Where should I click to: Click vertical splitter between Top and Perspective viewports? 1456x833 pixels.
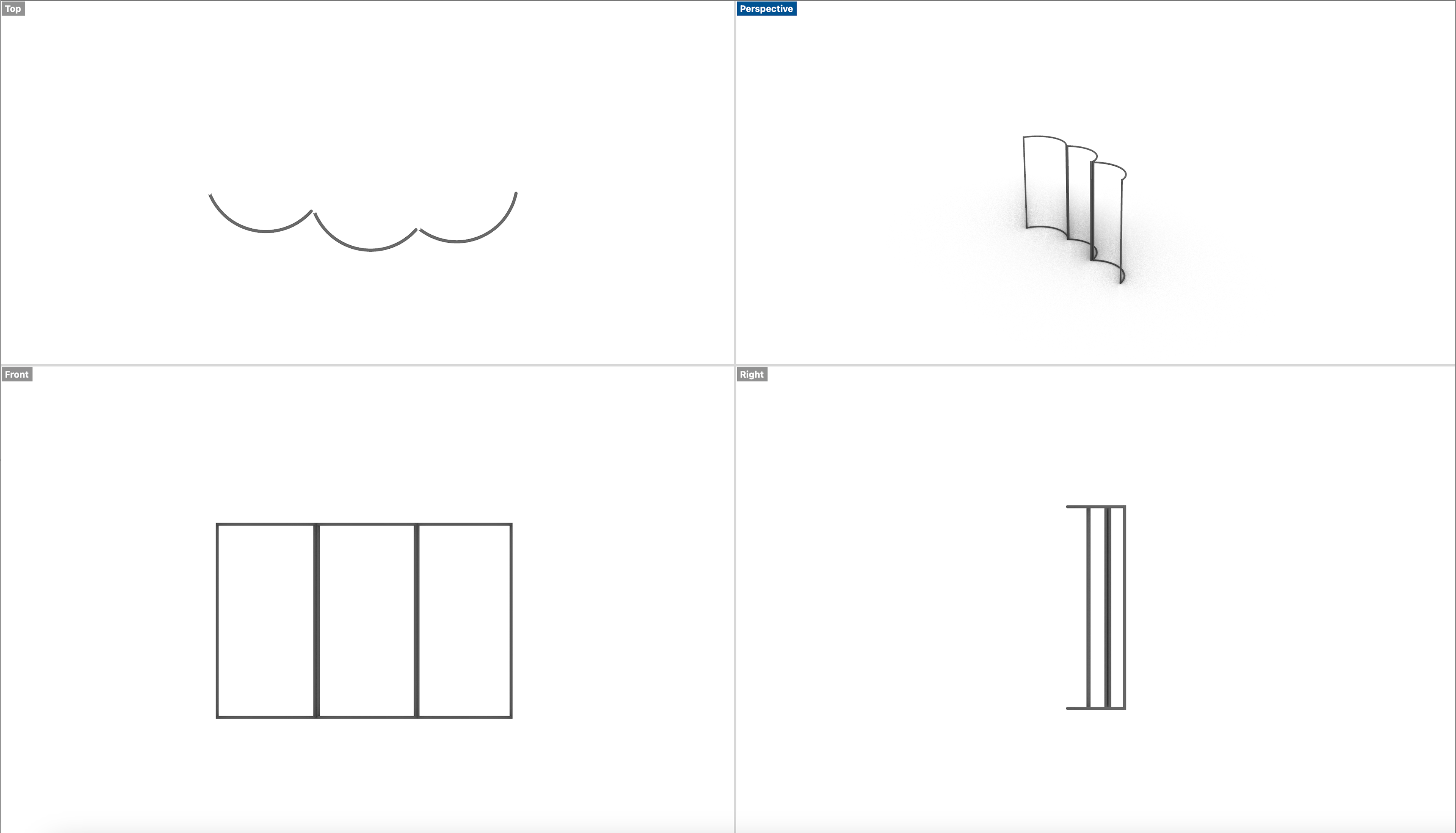(x=735, y=182)
